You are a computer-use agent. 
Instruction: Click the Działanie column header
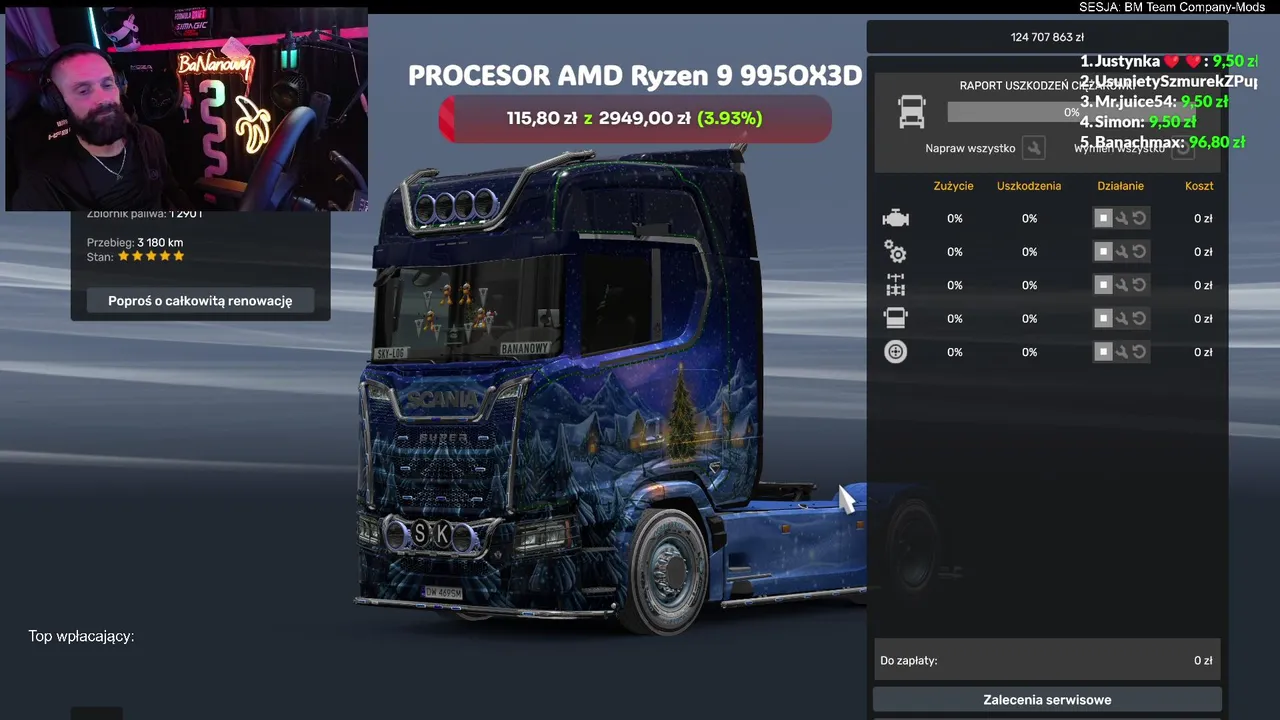click(1120, 186)
